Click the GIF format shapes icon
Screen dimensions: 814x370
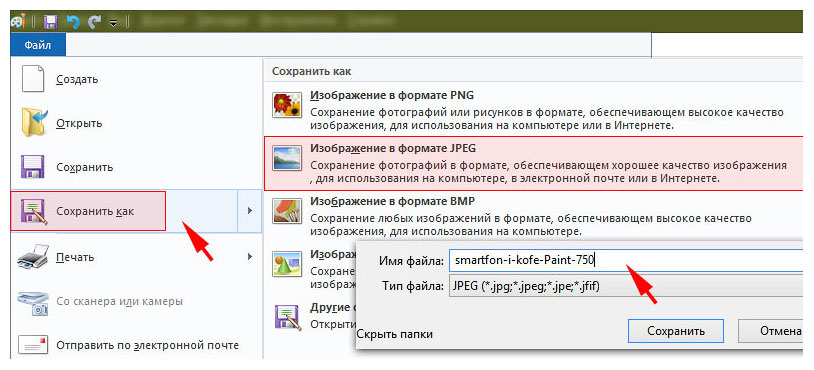coord(287,264)
